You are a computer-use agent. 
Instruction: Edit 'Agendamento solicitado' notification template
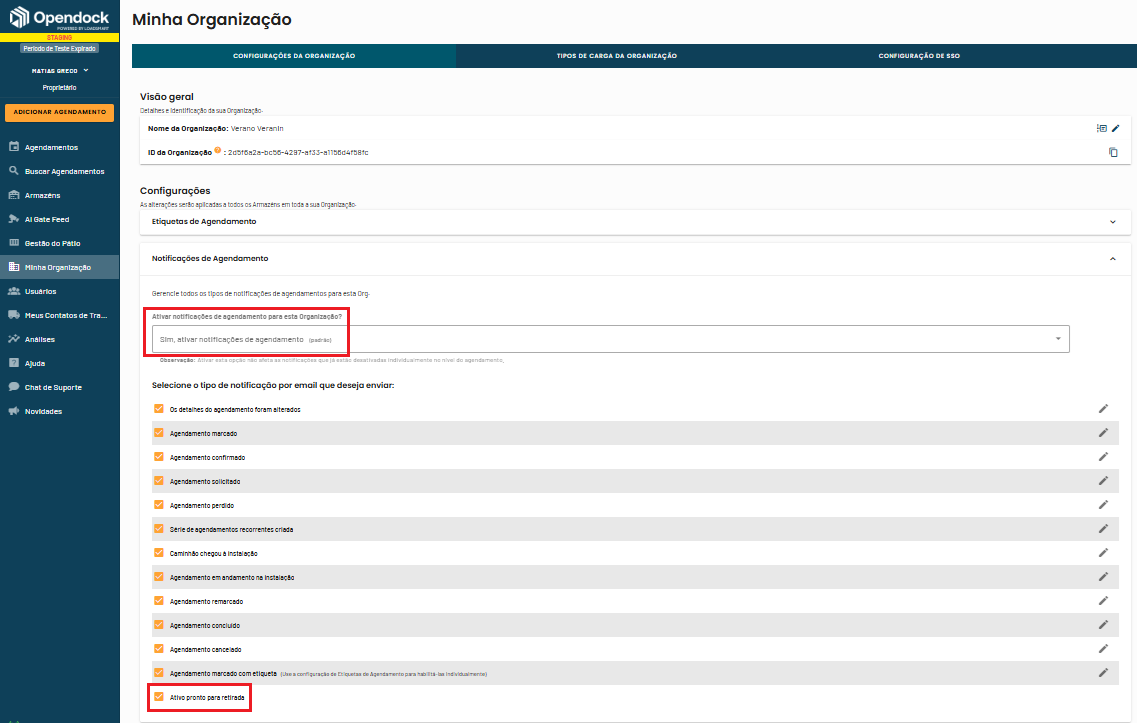(x=1103, y=481)
